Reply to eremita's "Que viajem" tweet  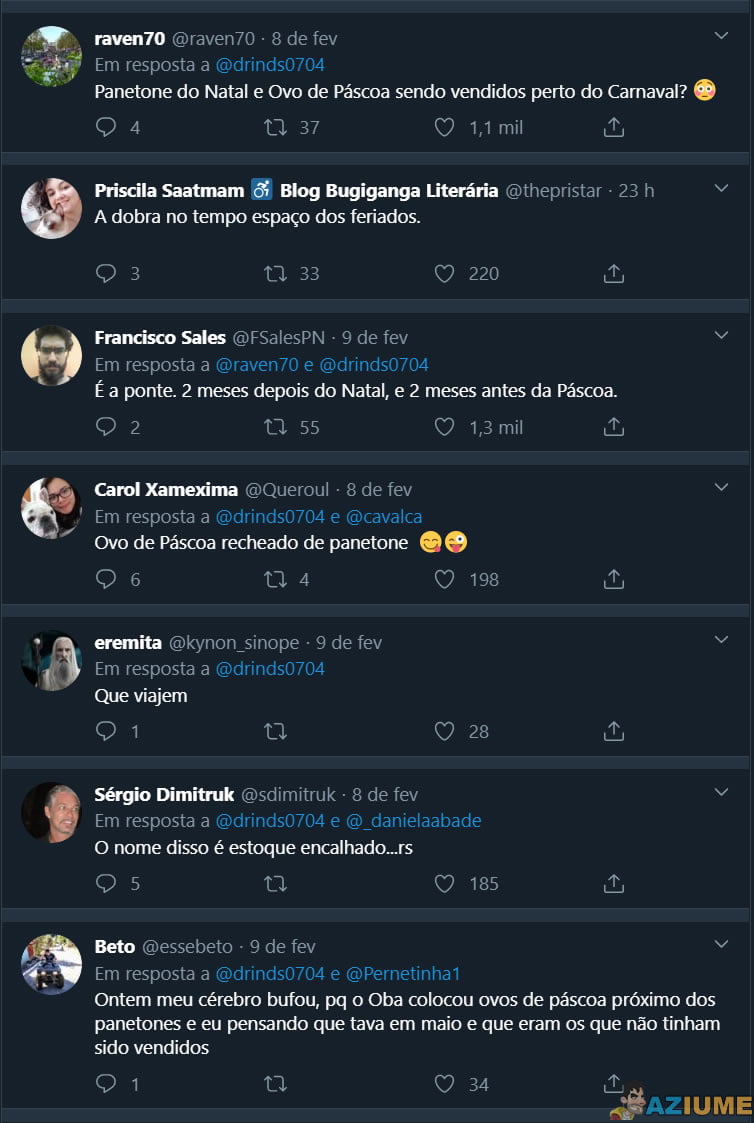click(106, 731)
